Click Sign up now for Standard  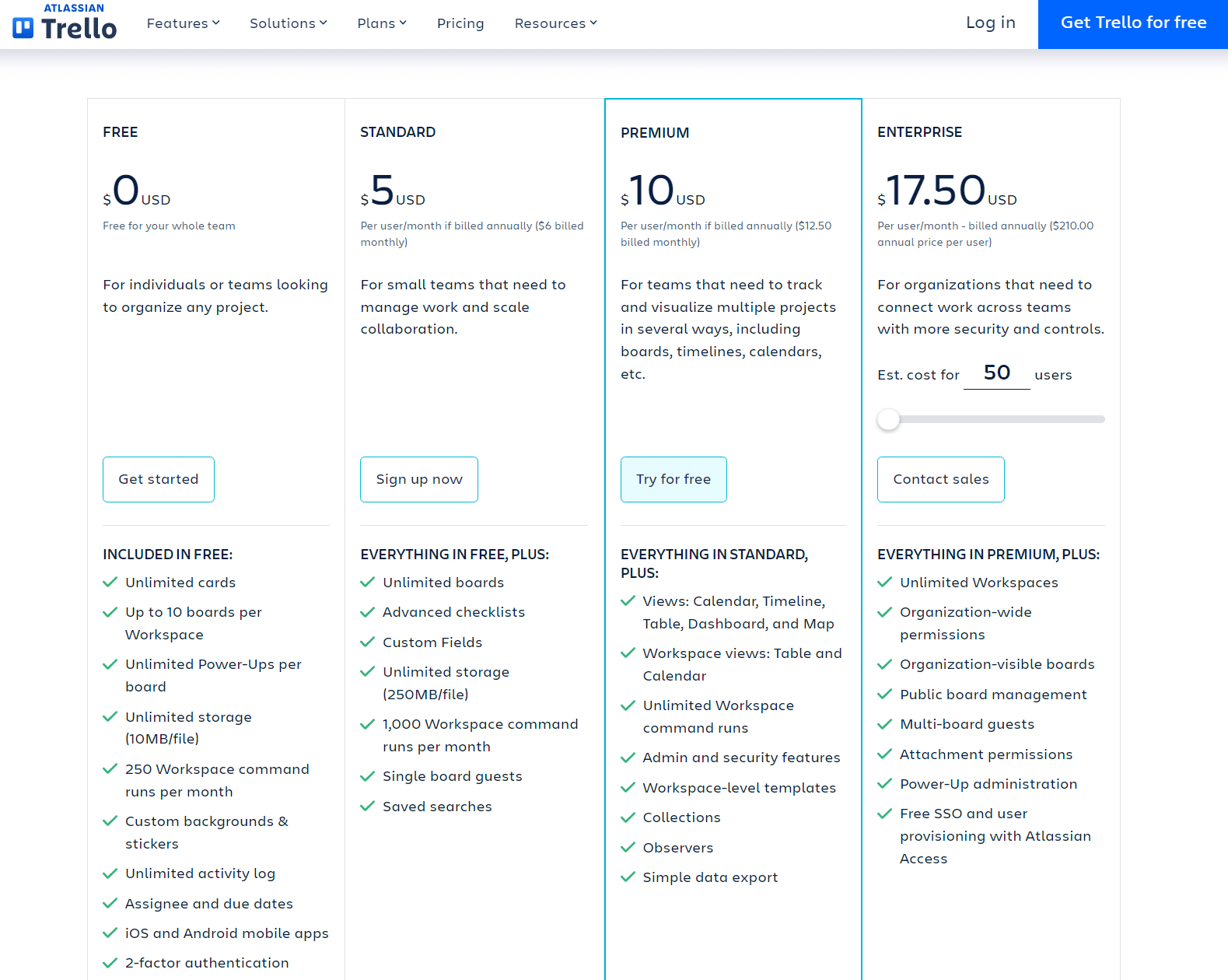tap(419, 479)
